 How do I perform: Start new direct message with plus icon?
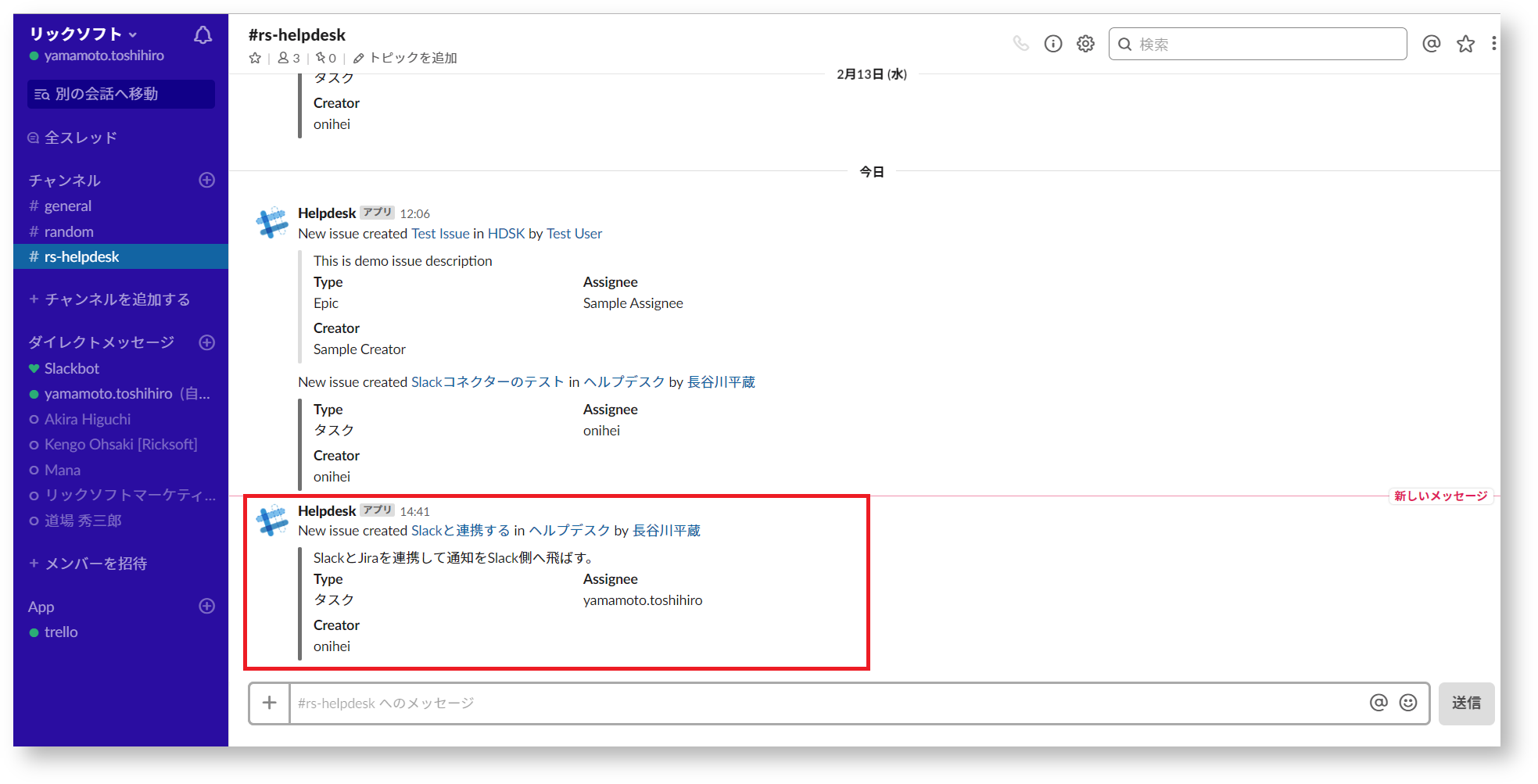[x=207, y=342]
